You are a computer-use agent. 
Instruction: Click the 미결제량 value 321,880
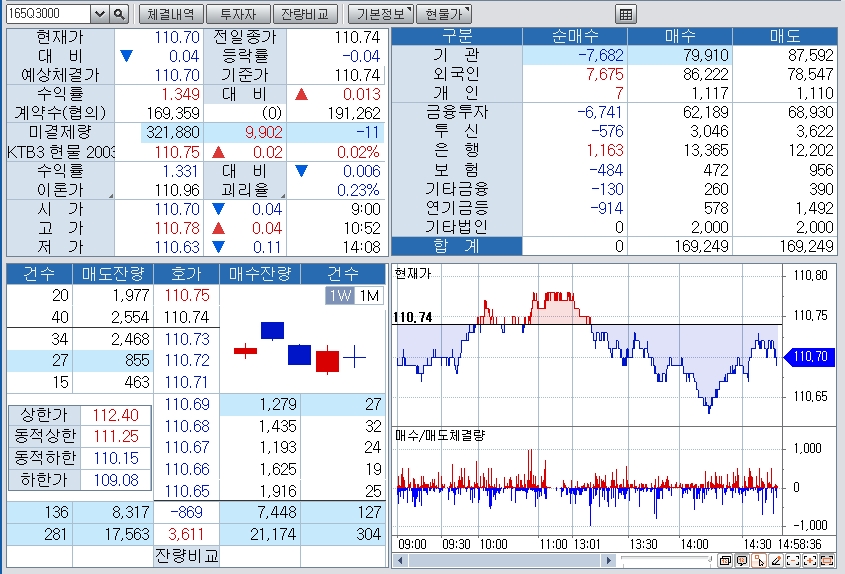click(x=173, y=132)
